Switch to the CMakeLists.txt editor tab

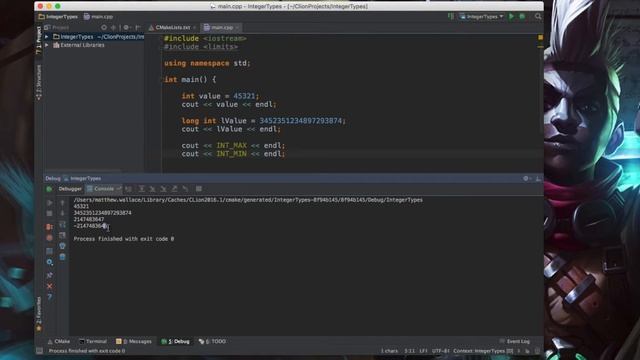click(x=173, y=27)
